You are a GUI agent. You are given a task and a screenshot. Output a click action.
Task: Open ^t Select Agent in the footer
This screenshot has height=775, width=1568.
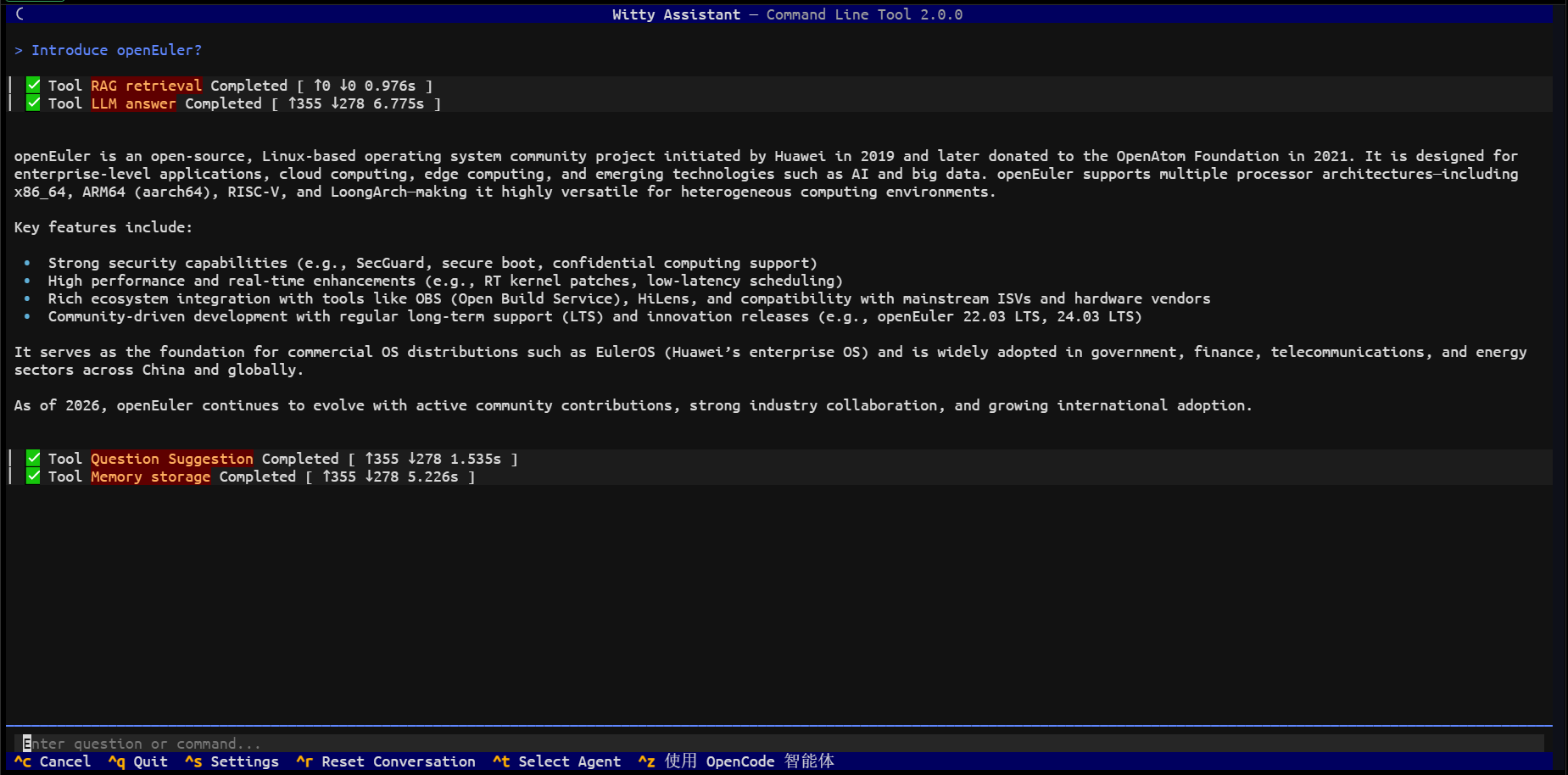point(557,761)
